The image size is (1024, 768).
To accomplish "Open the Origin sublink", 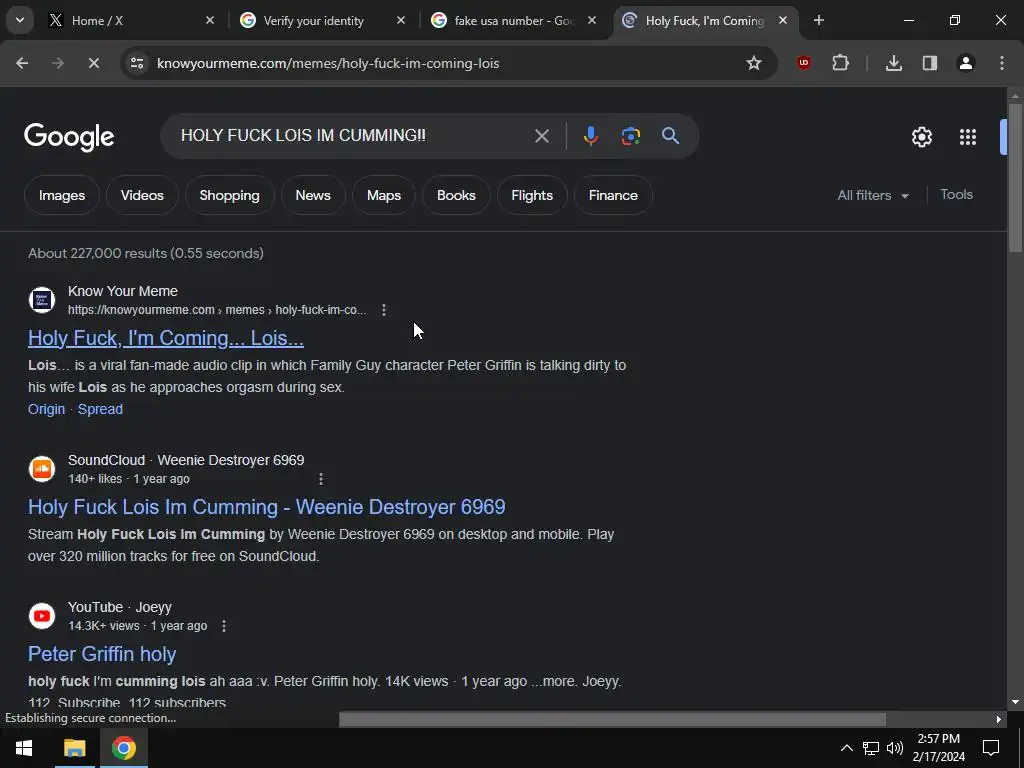I will click(46, 409).
